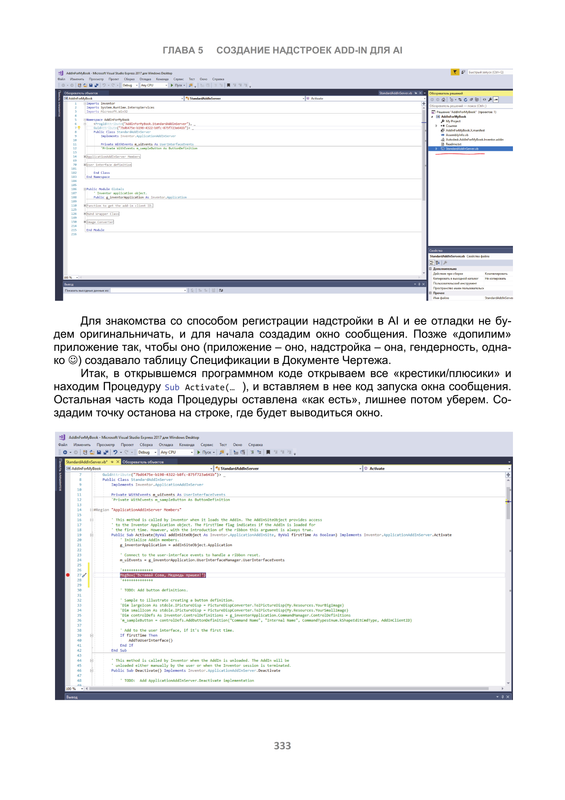This screenshot has height=800, width=565.
Task: Open output source dropdown in upper Вывод panel
Action: point(149,290)
